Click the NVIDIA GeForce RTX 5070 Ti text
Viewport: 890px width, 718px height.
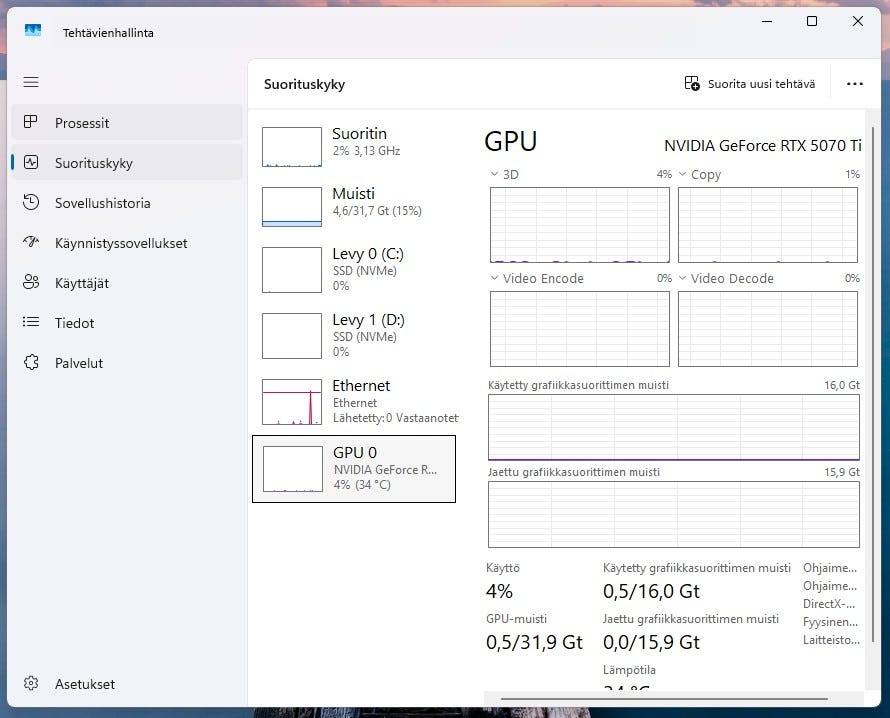tap(762, 146)
